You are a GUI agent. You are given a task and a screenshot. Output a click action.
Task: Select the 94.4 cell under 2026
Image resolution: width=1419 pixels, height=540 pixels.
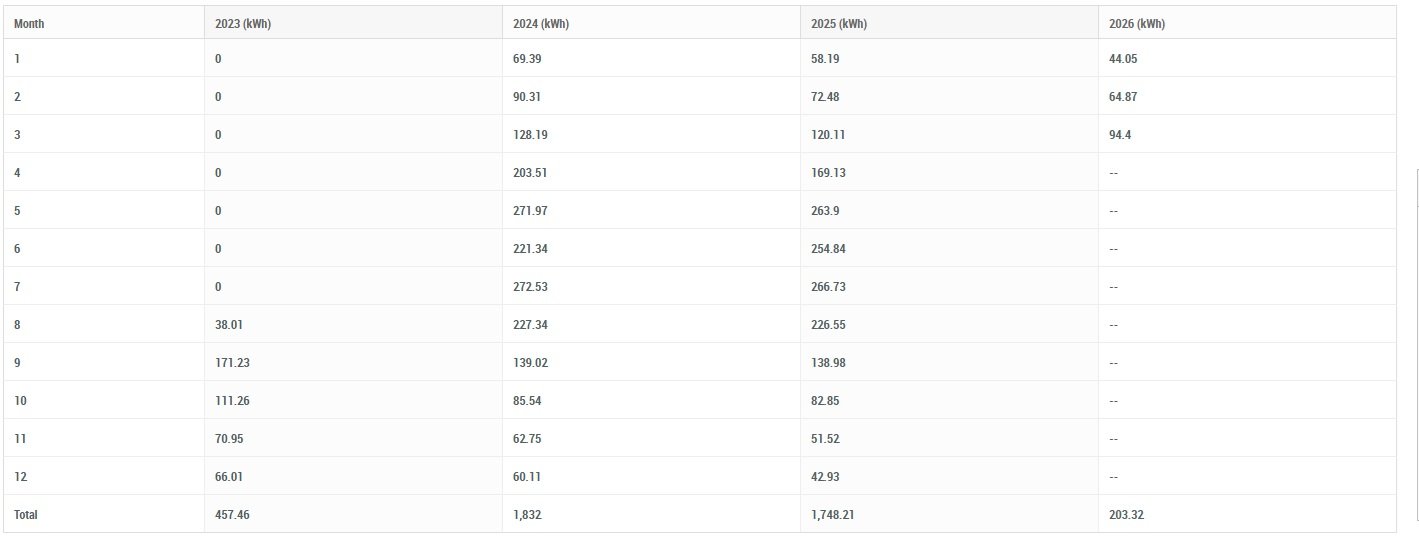click(1120, 135)
